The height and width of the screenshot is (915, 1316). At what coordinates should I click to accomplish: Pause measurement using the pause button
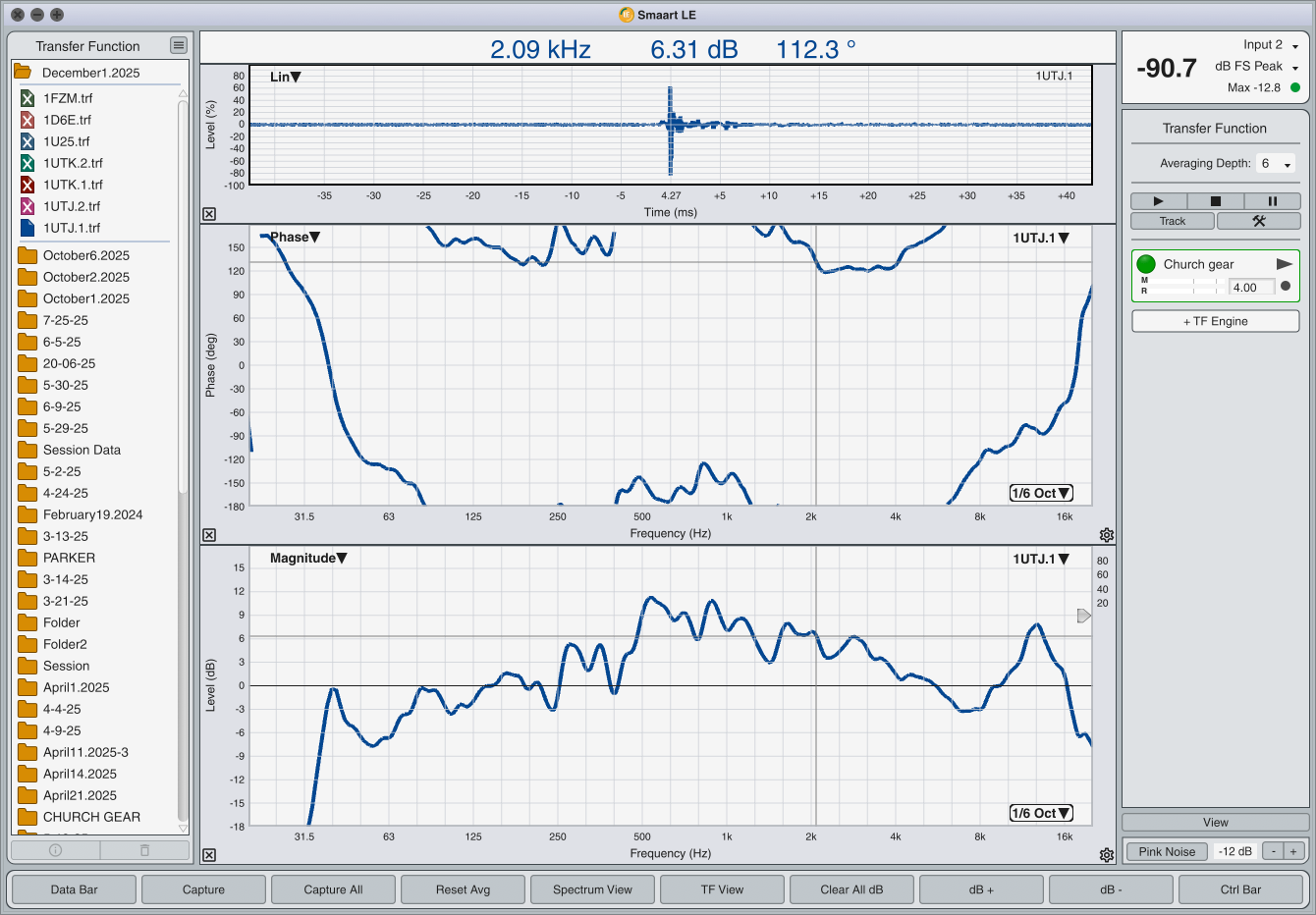(1272, 200)
